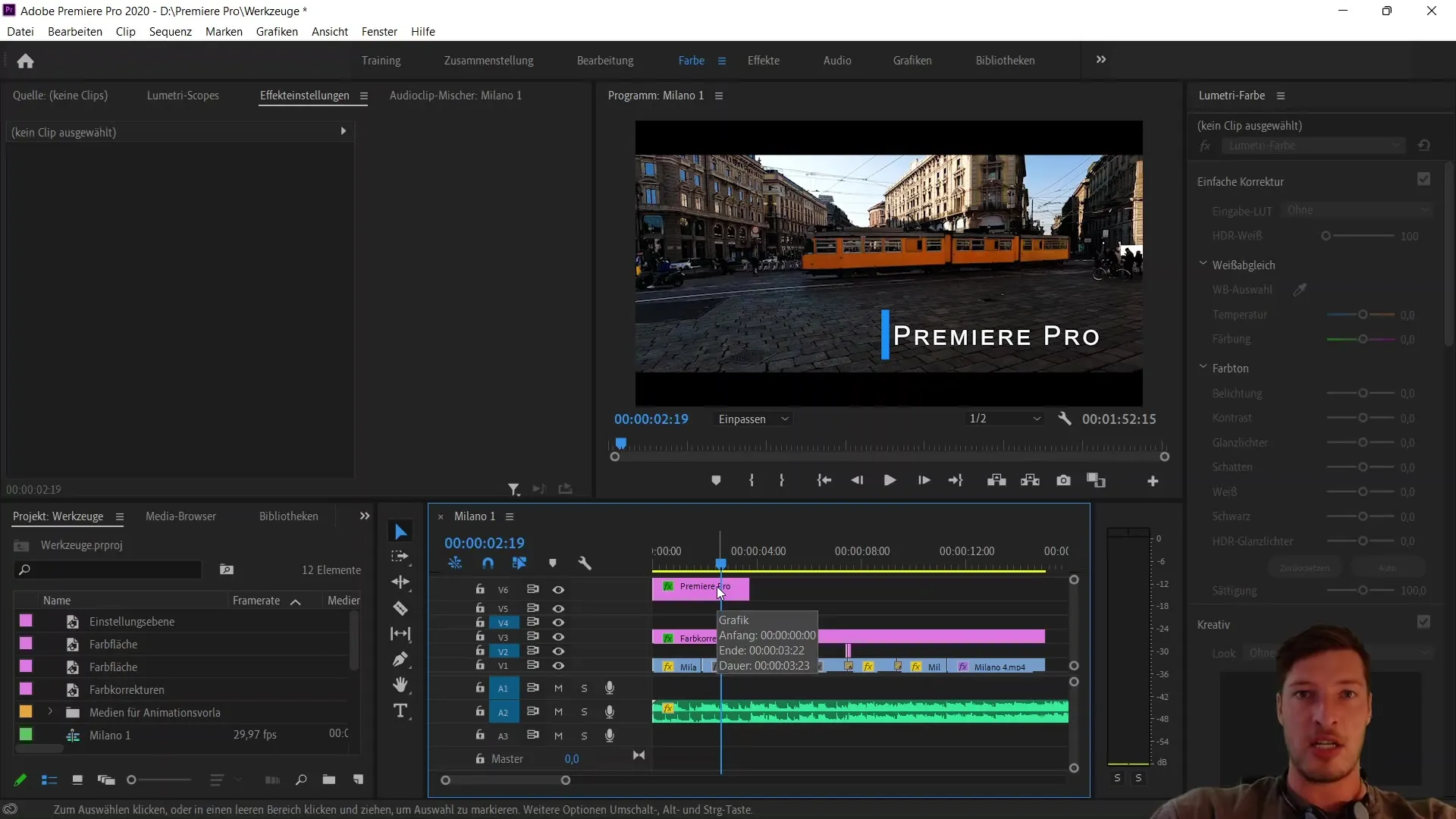Image resolution: width=1456 pixels, height=819 pixels.
Task: Open timeline display settings wrench
Action: tap(585, 563)
